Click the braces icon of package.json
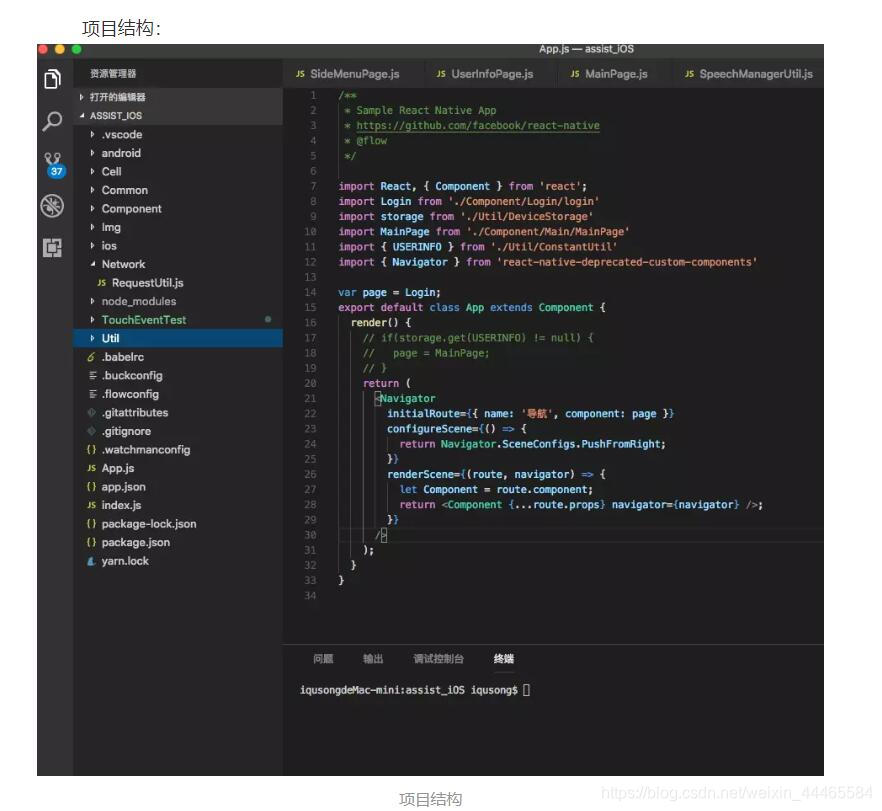Image resolution: width=882 pixels, height=811 pixels. 91,542
